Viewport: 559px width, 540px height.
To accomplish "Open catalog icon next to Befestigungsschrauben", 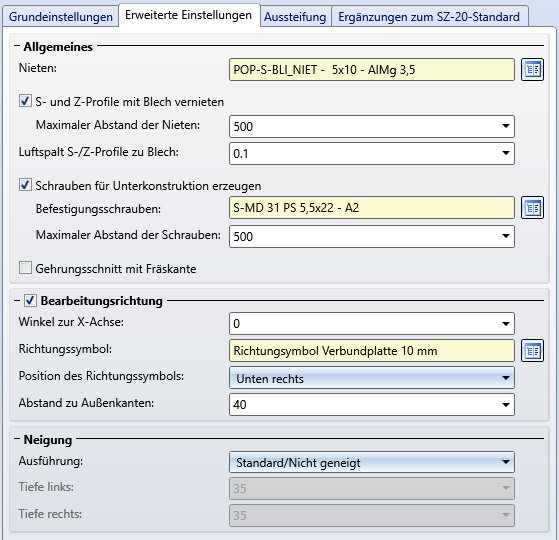I will (x=532, y=207).
